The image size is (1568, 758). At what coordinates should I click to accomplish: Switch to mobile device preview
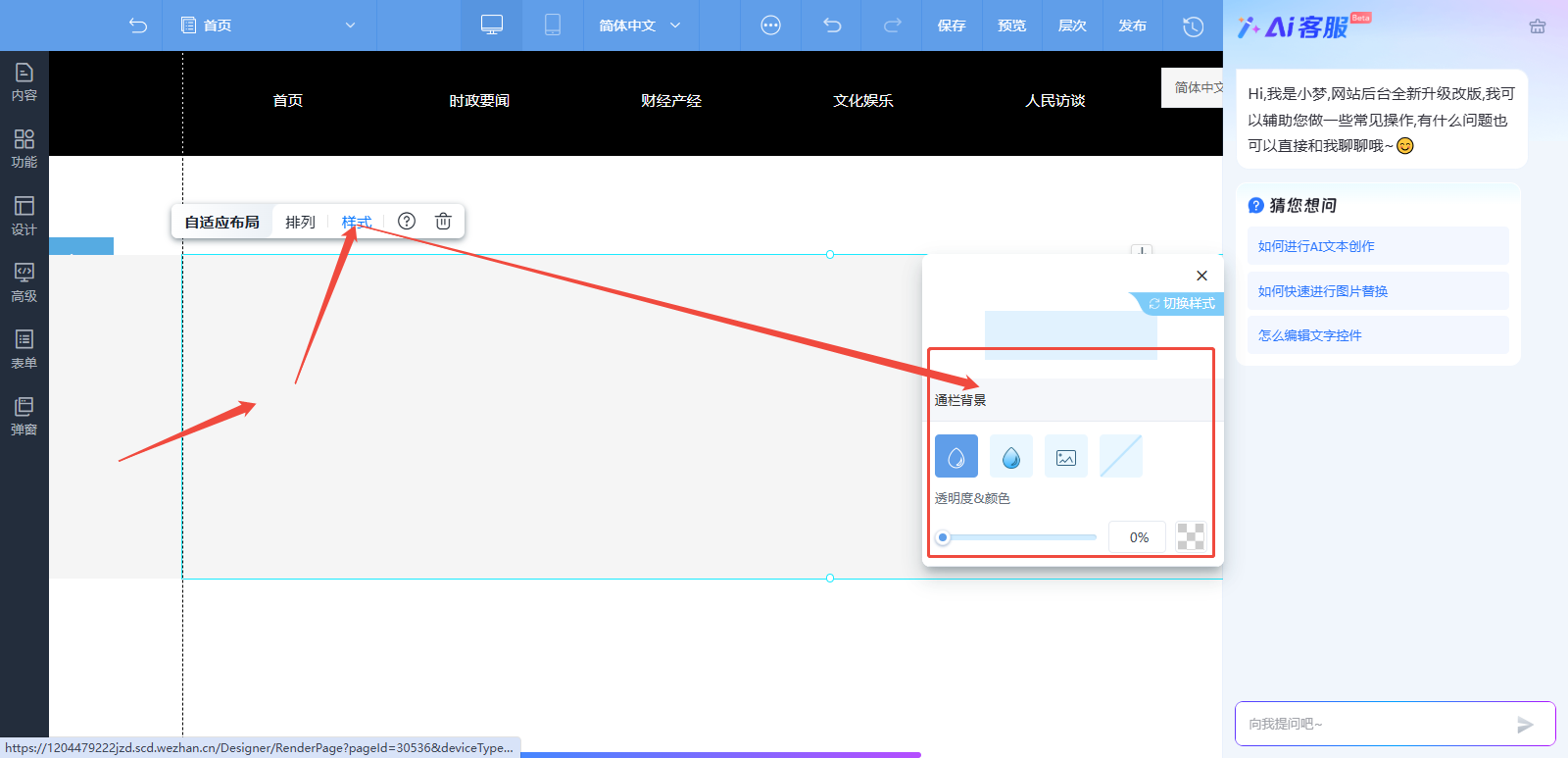[x=553, y=25]
